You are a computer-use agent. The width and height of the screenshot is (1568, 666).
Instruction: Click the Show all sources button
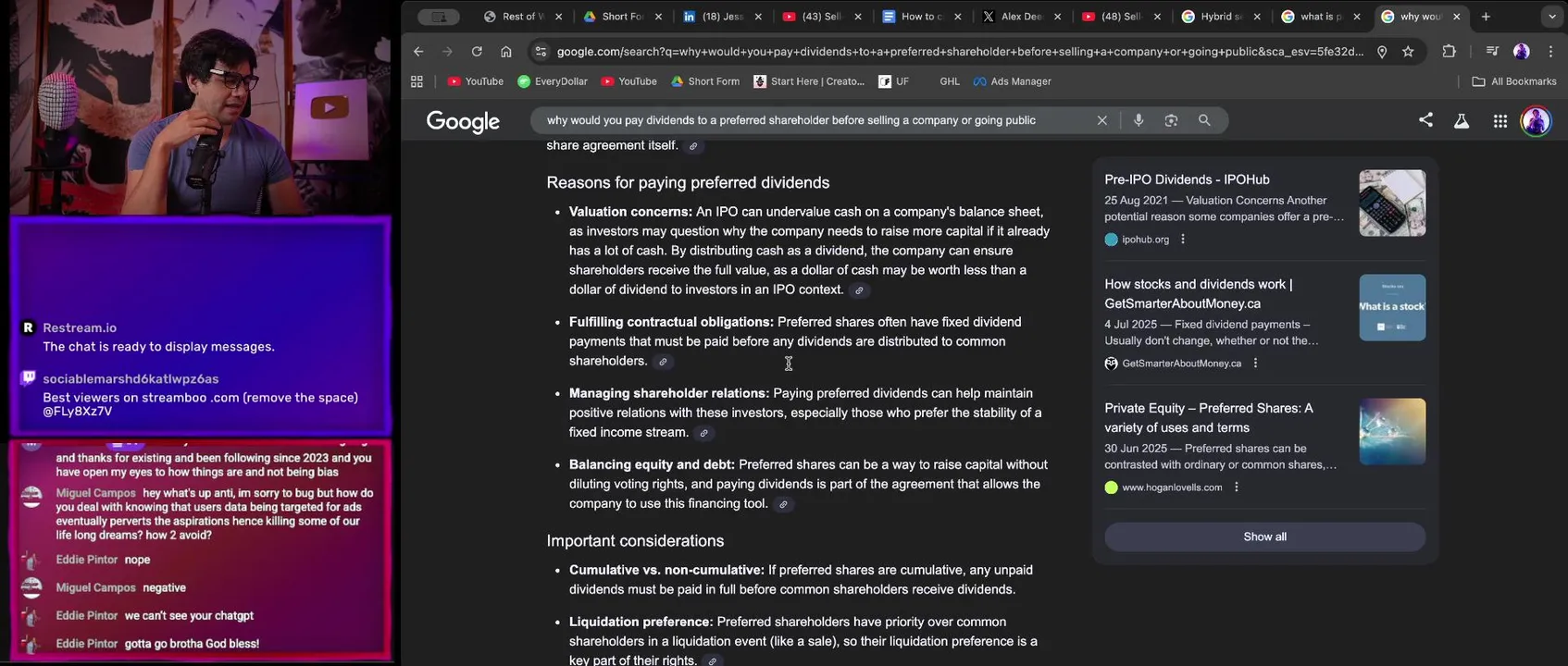pyautogui.click(x=1264, y=536)
